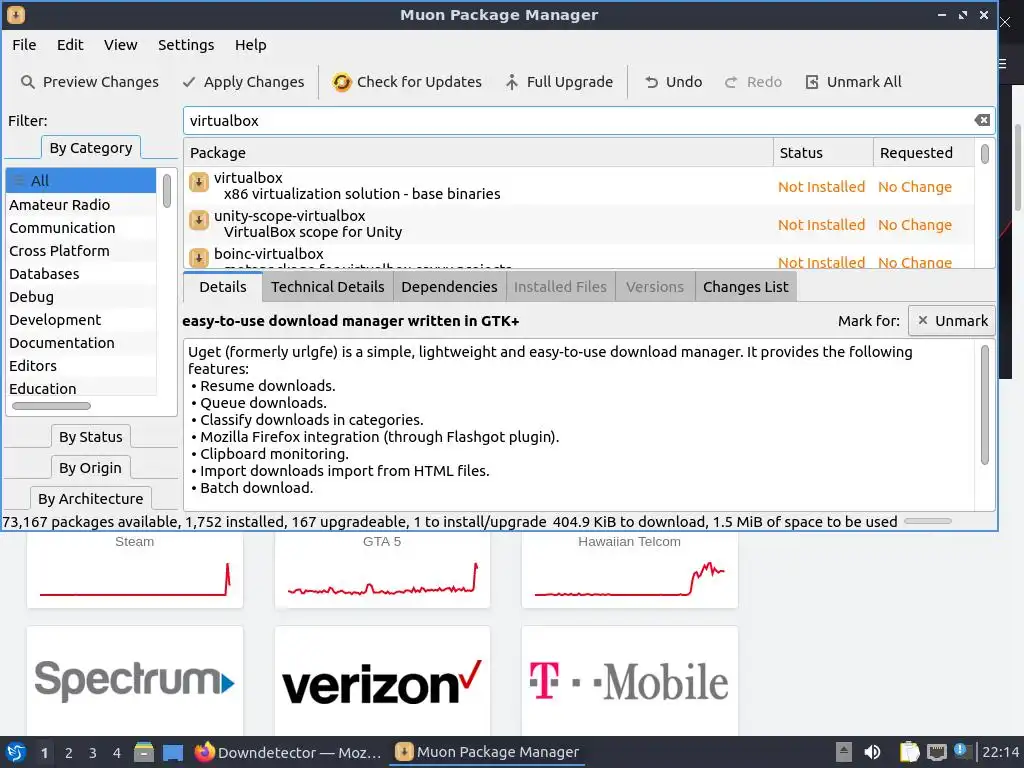Select the Databases category

coord(81,274)
